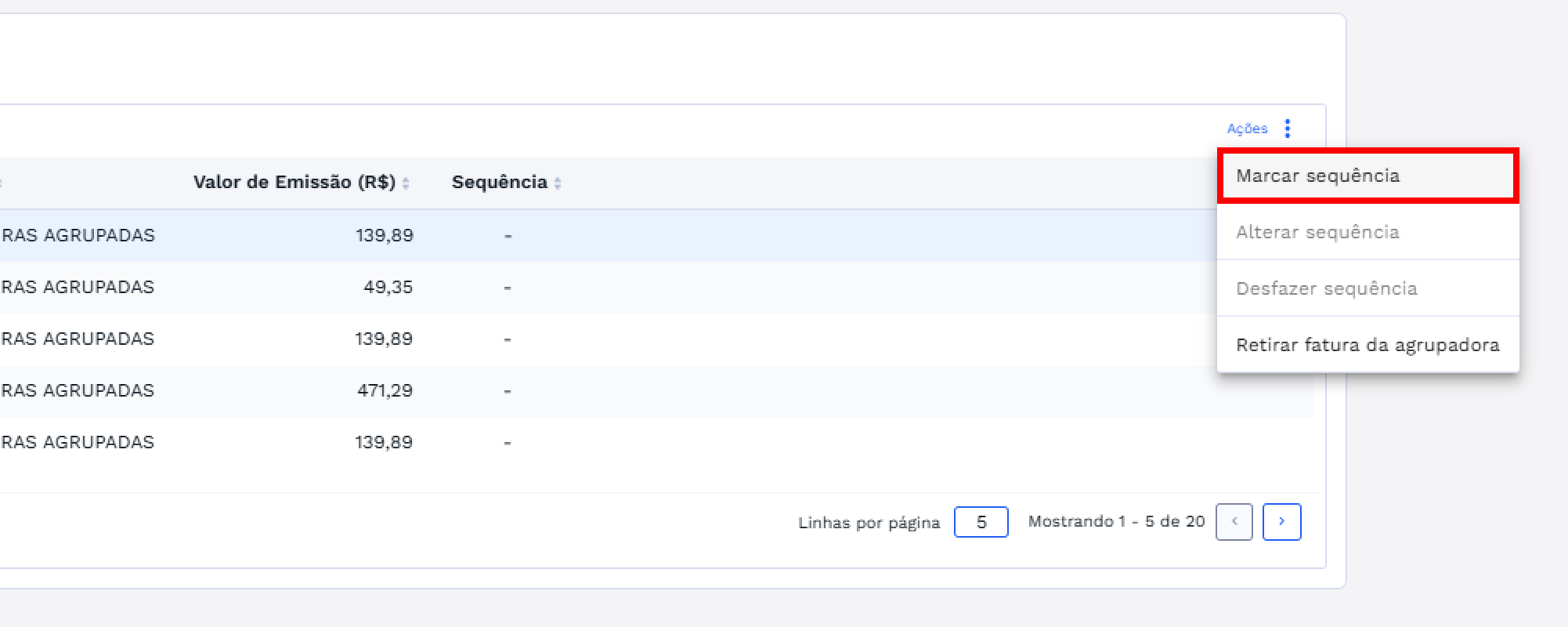The image size is (1568, 627).
Task: Click the three-dot Ações menu icon
Action: pos(1288,128)
